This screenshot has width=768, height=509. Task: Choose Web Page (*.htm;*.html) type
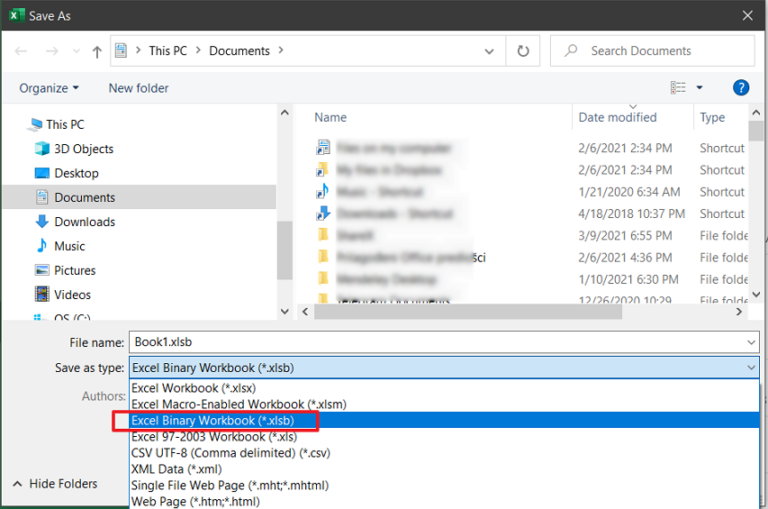(444, 501)
